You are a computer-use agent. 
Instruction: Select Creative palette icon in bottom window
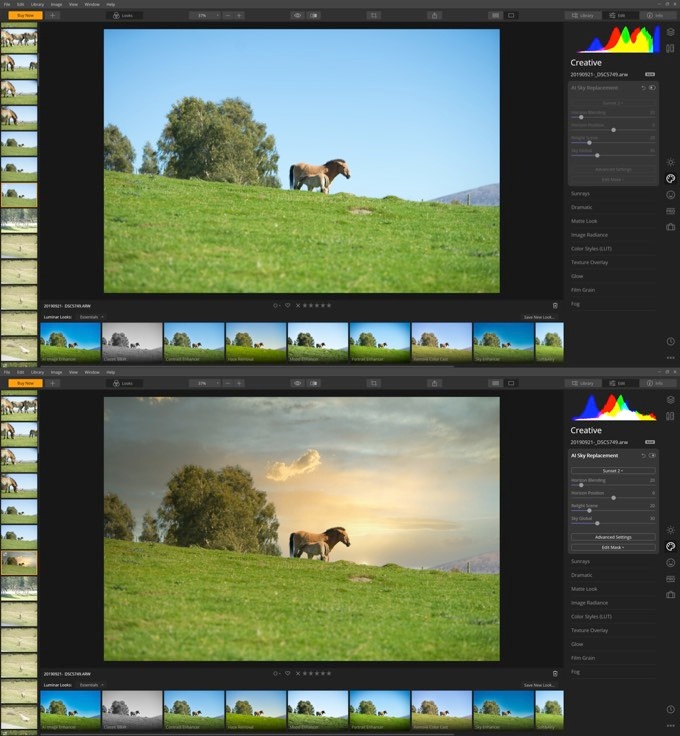coord(670,546)
